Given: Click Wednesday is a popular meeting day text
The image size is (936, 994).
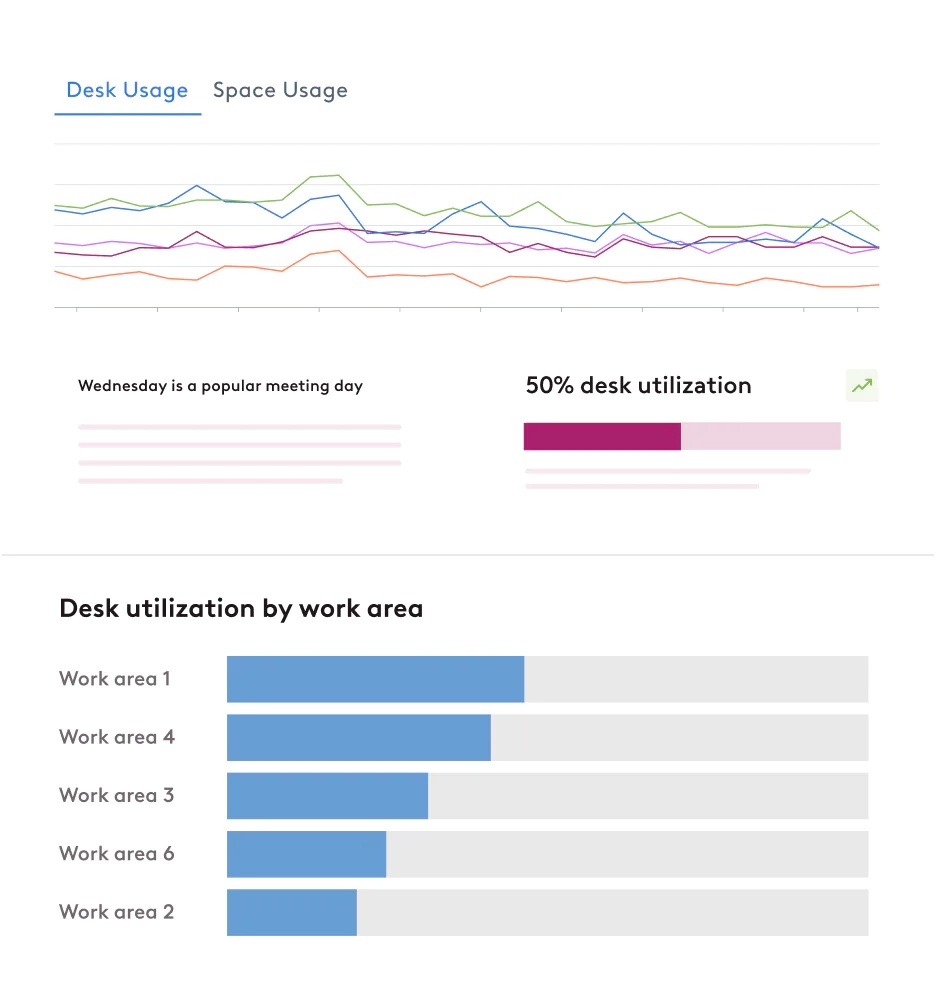Looking at the screenshot, I should coord(220,386).
